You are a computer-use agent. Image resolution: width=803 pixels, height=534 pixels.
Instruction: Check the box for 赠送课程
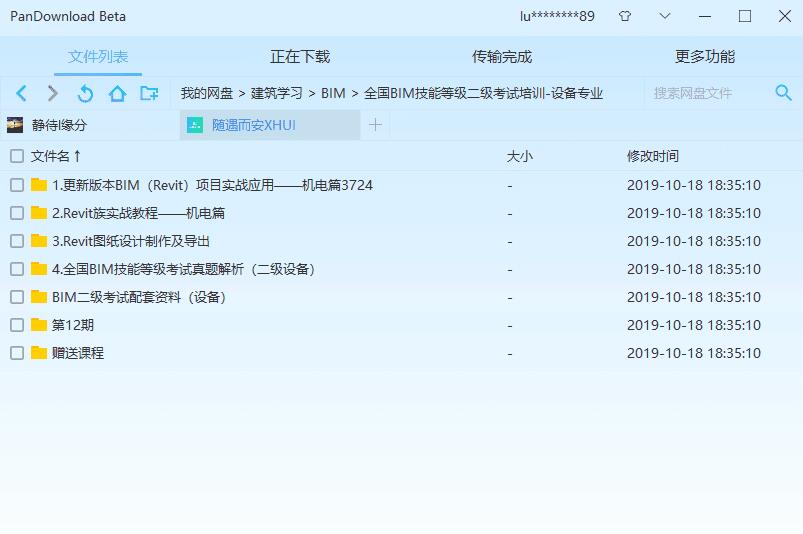pos(17,353)
